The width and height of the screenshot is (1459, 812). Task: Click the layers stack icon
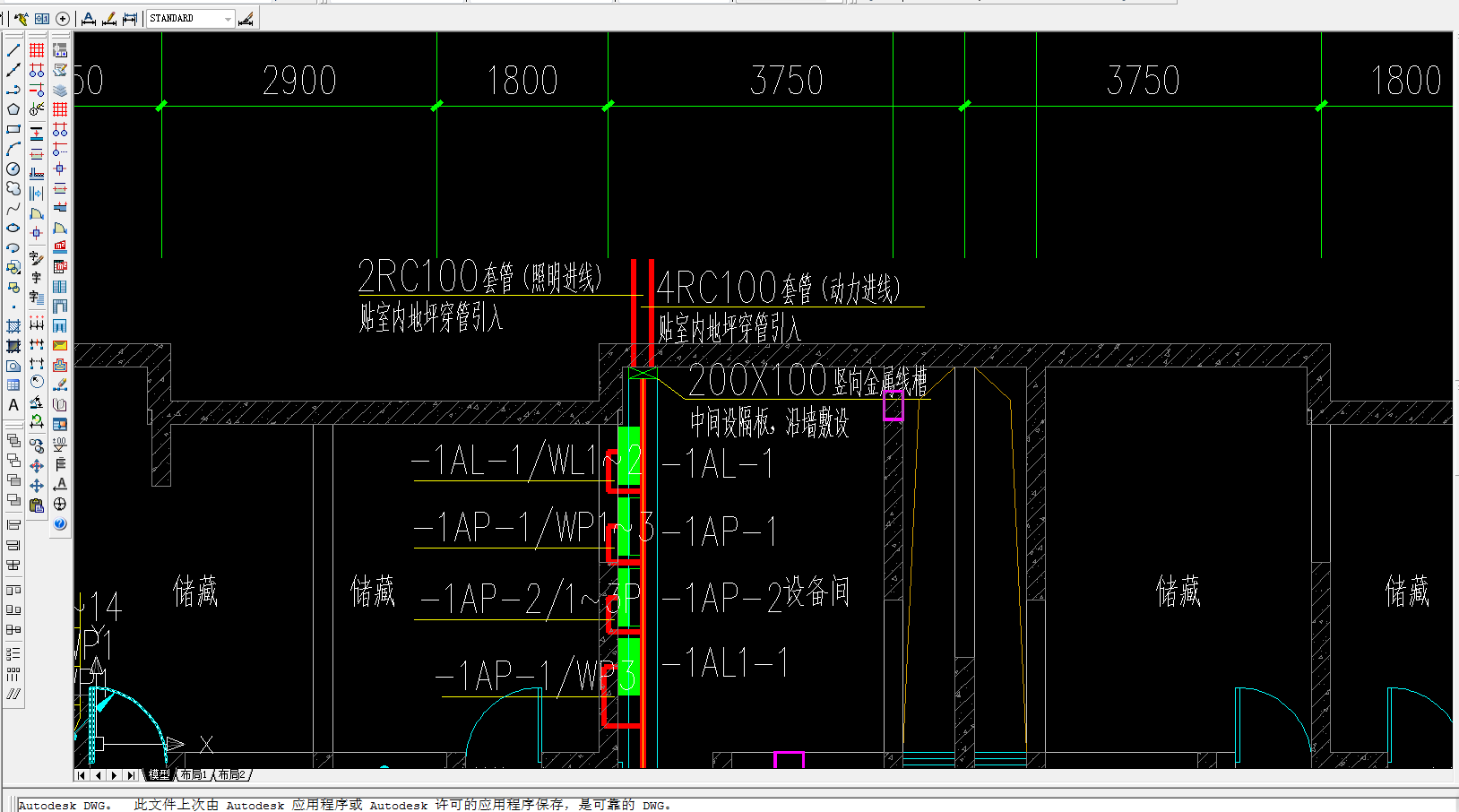pyautogui.click(x=60, y=90)
